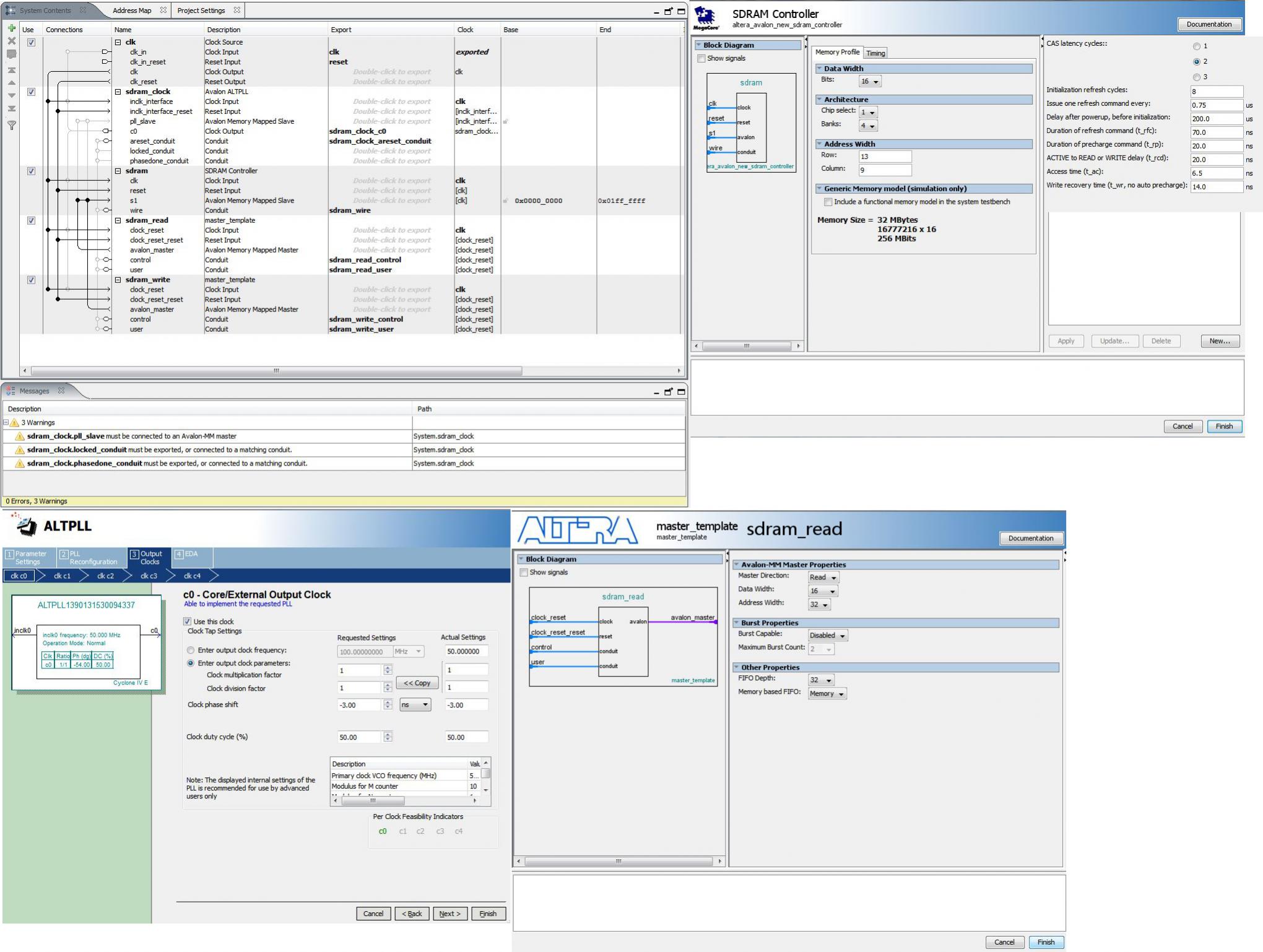
Task: Click the move up triangle icon
Action: click(x=11, y=82)
